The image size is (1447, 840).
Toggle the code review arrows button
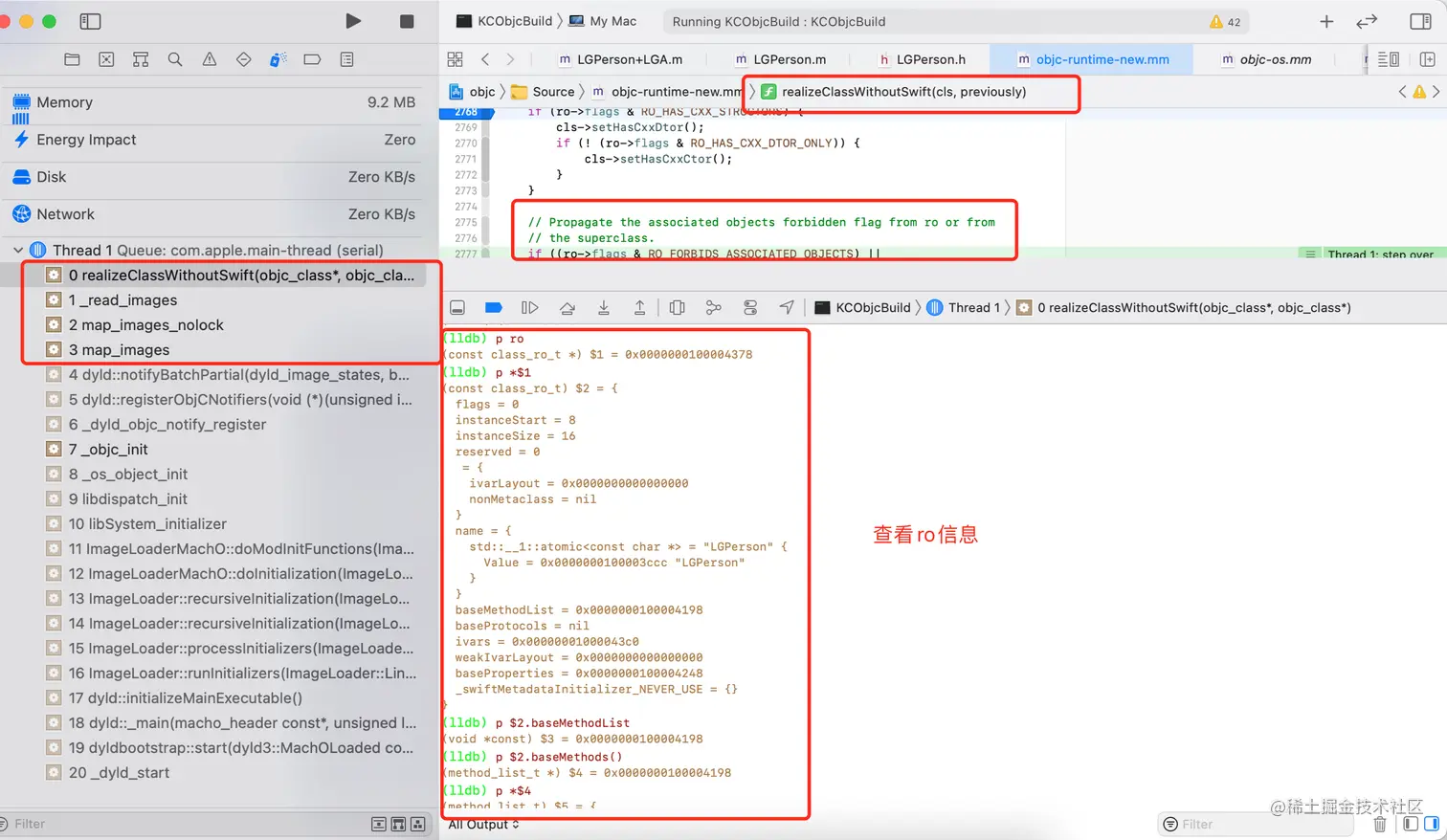point(1367,21)
